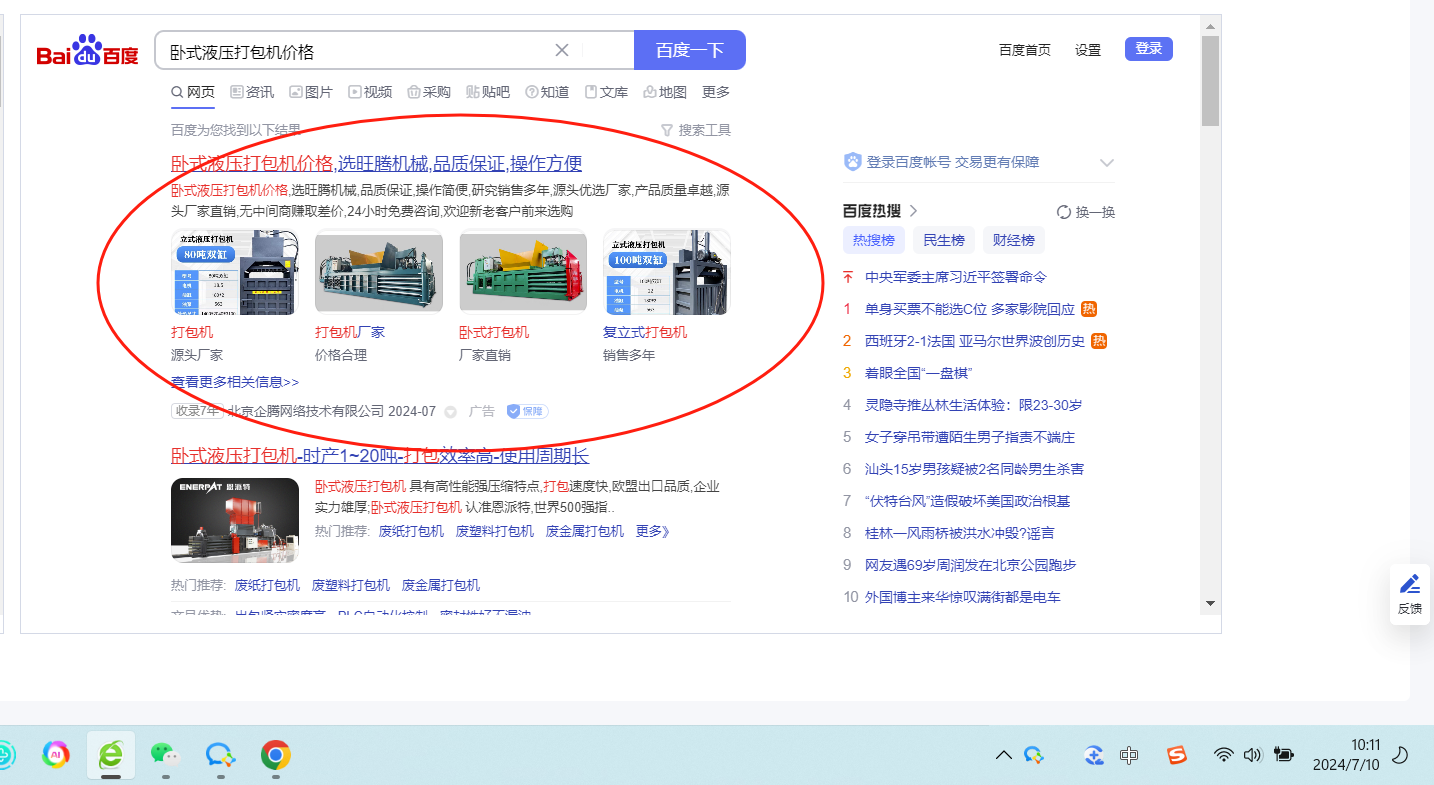Click the 保障 shield badge on the ad
The height and width of the screenshot is (785, 1434).
(527, 411)
